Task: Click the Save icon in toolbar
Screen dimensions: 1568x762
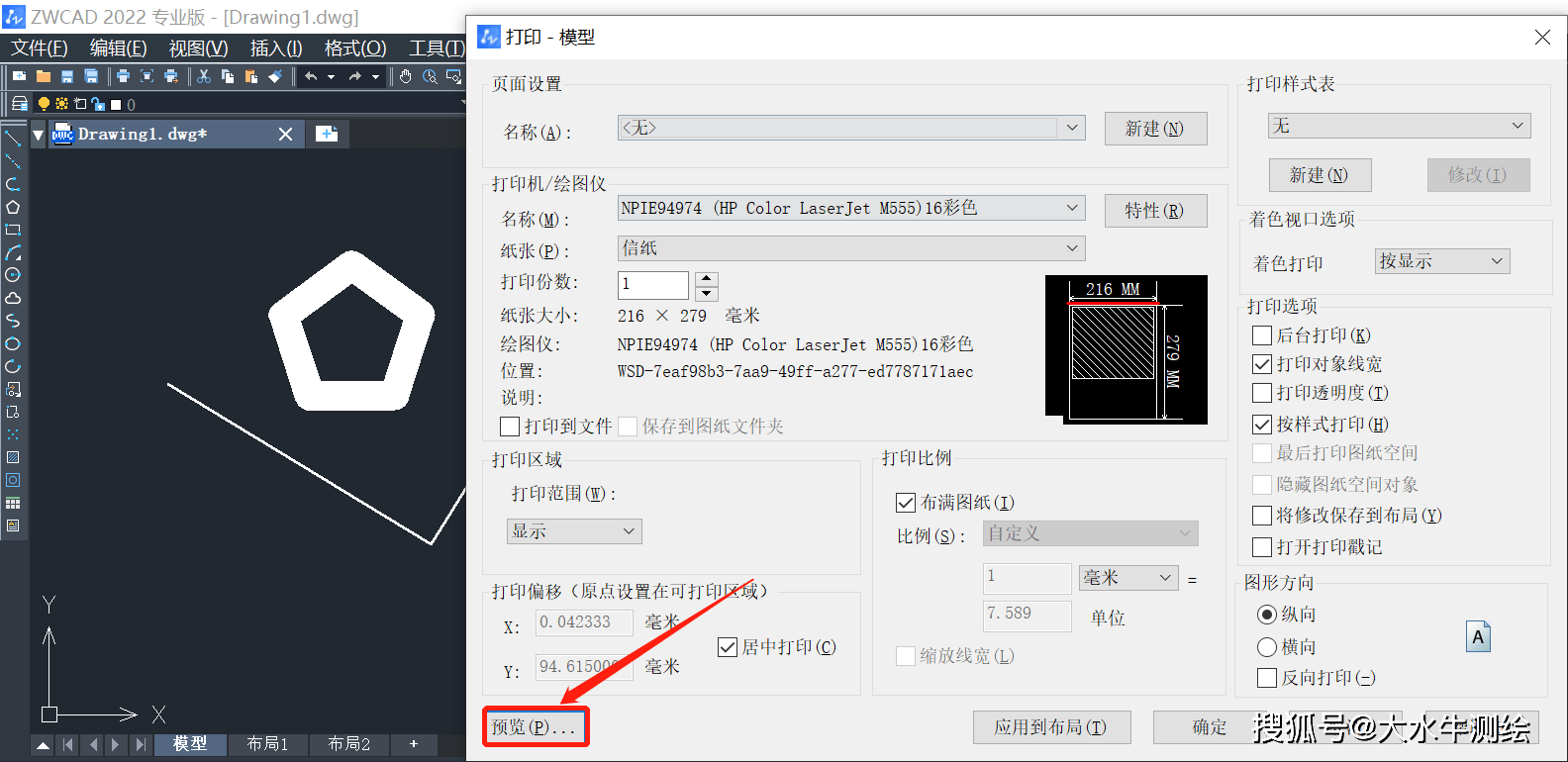Action: [67, 76]
